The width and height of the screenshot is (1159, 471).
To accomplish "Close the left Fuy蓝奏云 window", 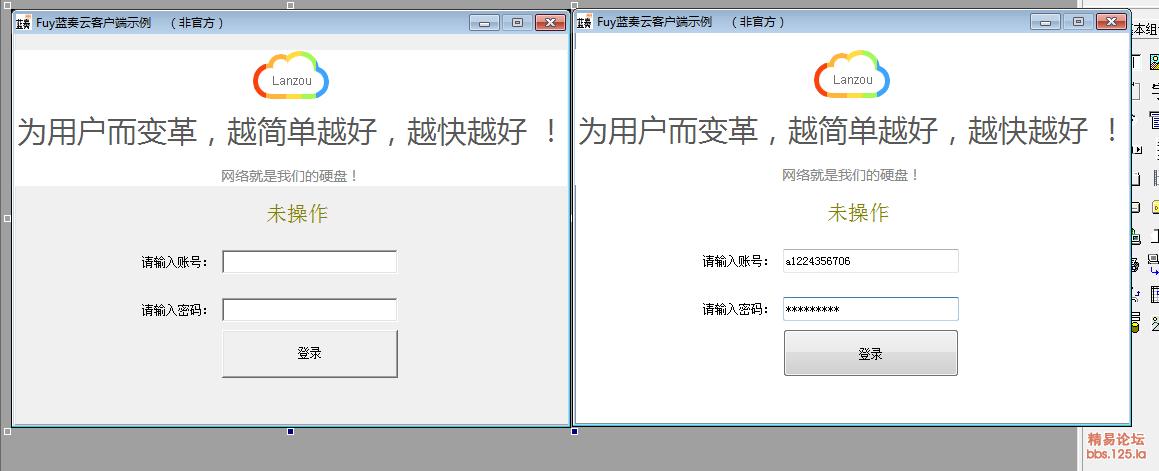I will click(550, 23).
